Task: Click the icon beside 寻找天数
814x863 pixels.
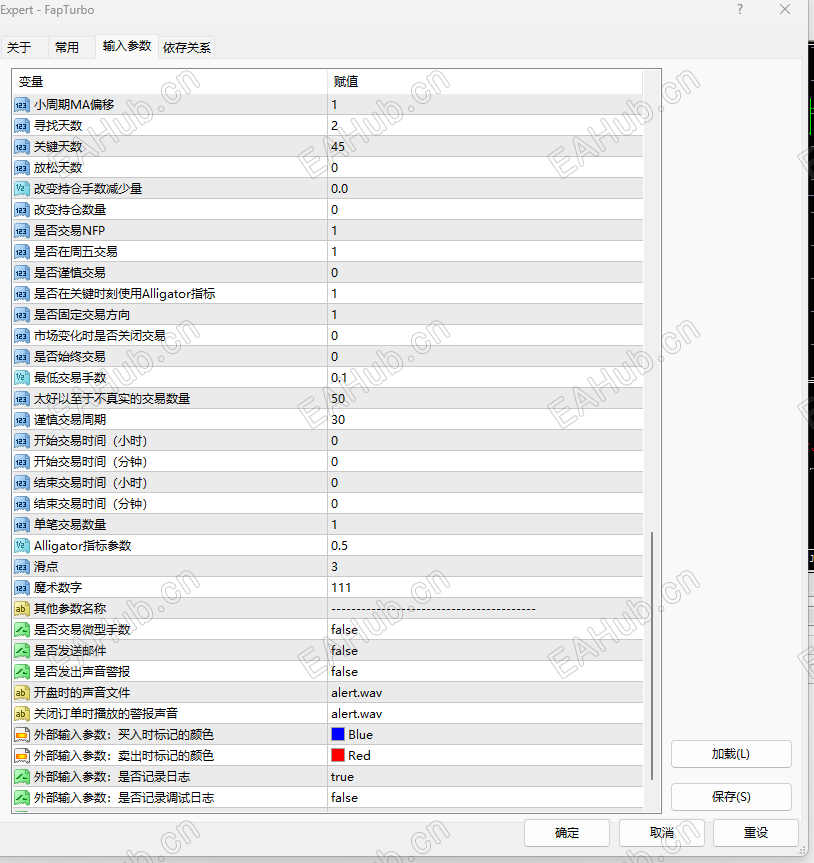Action: 21,125
